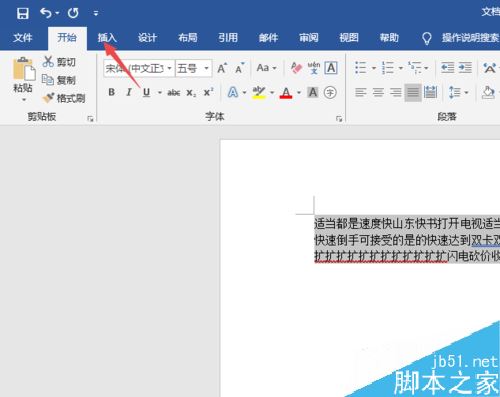Viewport: 500px width, 397px height.
Task: Expand the numbering library dropdown arrow
Action: [x=401, y=68]
